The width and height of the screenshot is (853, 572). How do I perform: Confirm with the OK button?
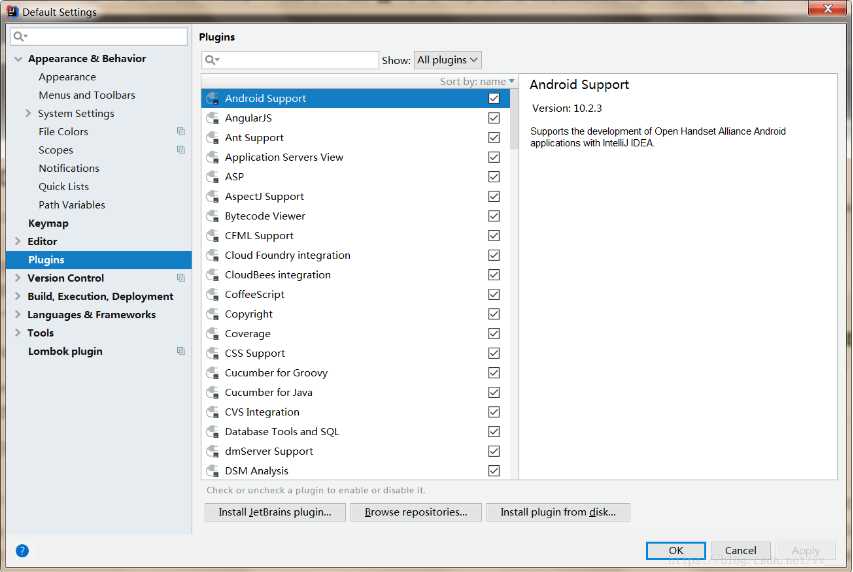tap(676, 550)
